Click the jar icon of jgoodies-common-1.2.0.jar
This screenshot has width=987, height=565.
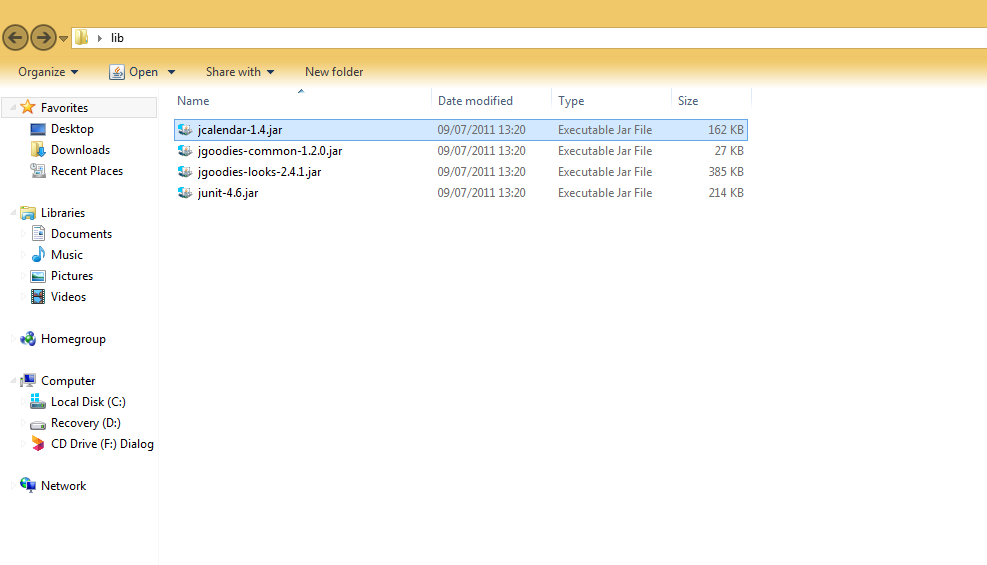click(x=185, y=150)
